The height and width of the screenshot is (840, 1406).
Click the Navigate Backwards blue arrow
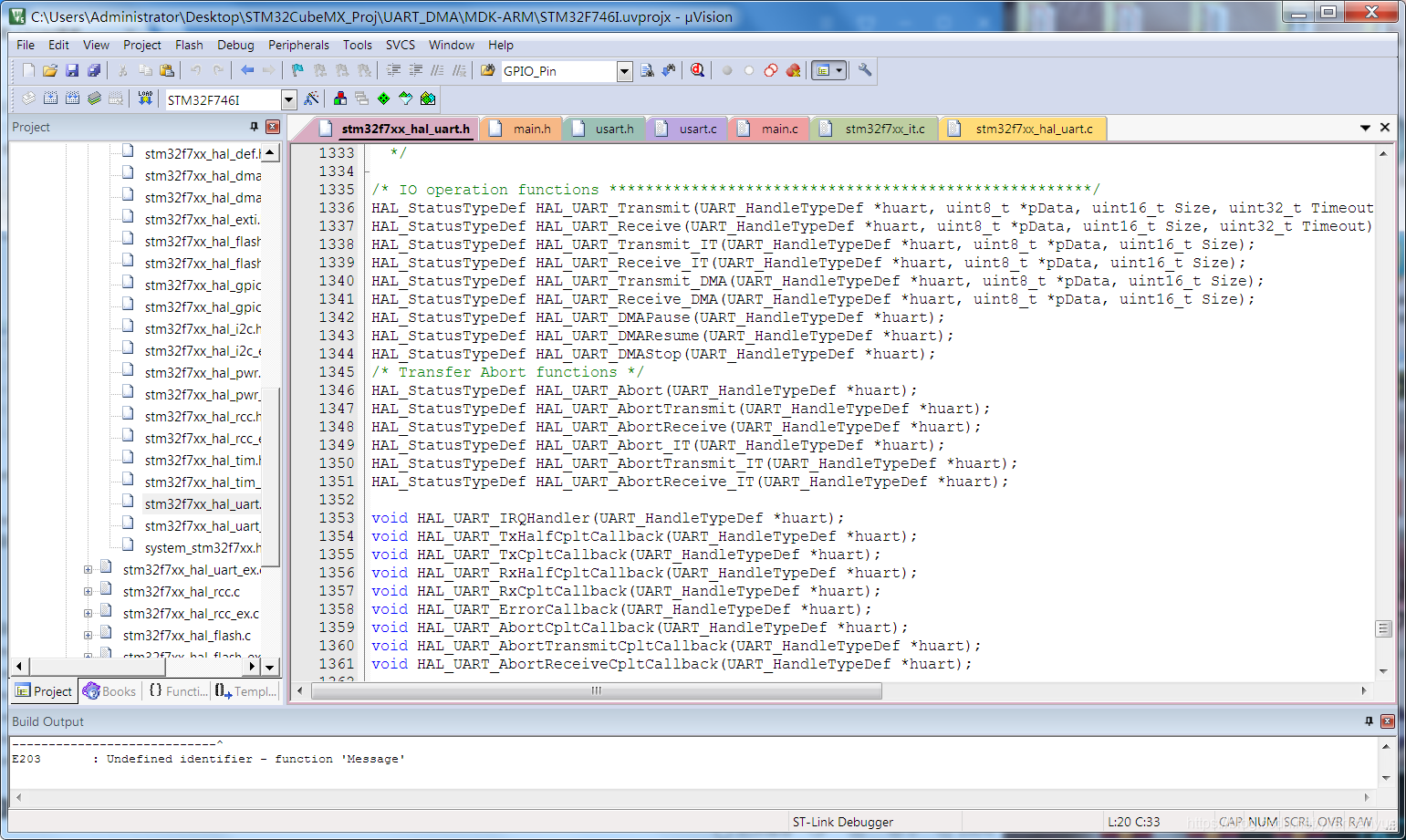tap(247, 71)
